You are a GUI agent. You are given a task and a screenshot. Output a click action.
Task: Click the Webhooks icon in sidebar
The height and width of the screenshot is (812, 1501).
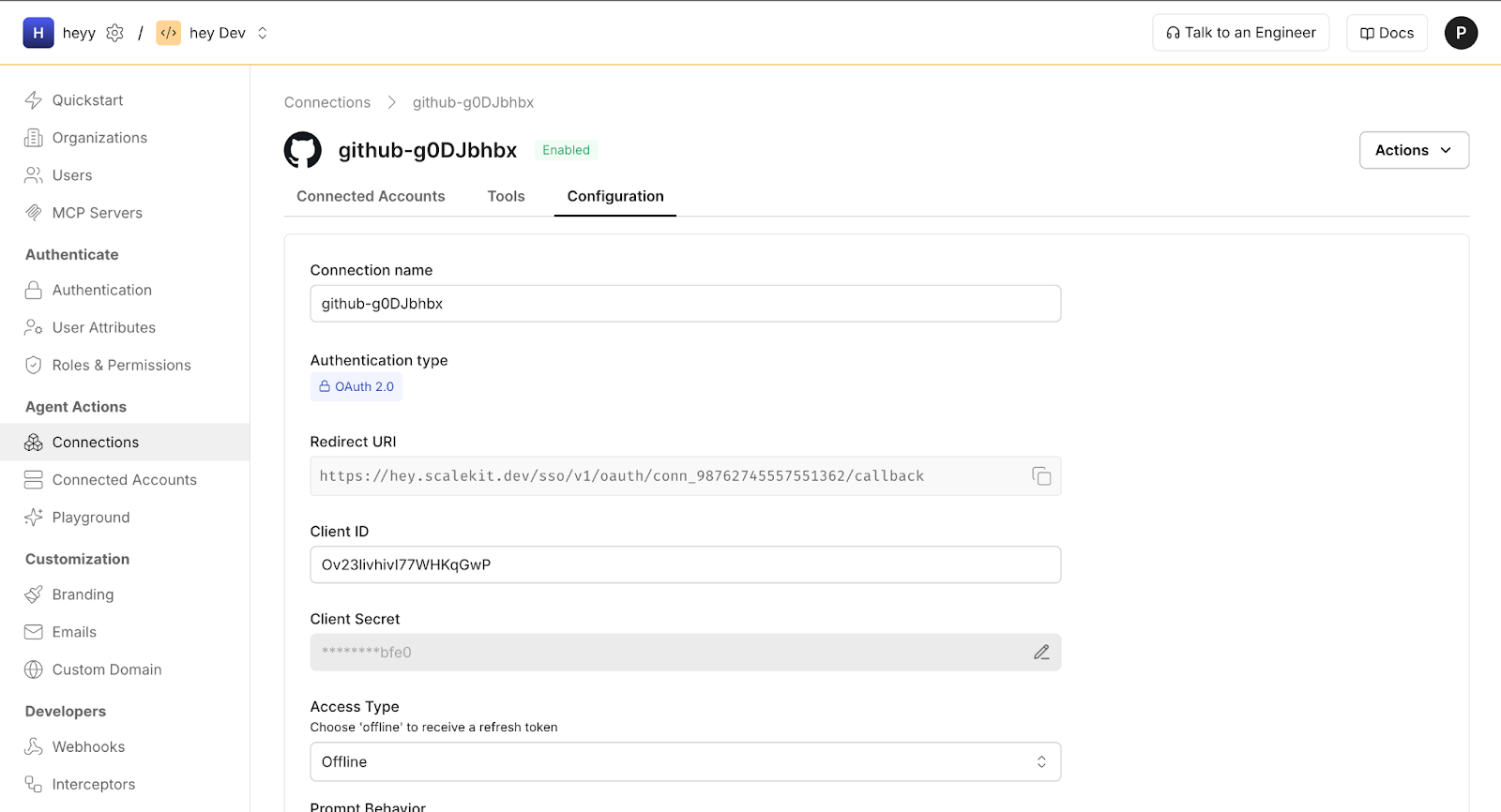34,746
